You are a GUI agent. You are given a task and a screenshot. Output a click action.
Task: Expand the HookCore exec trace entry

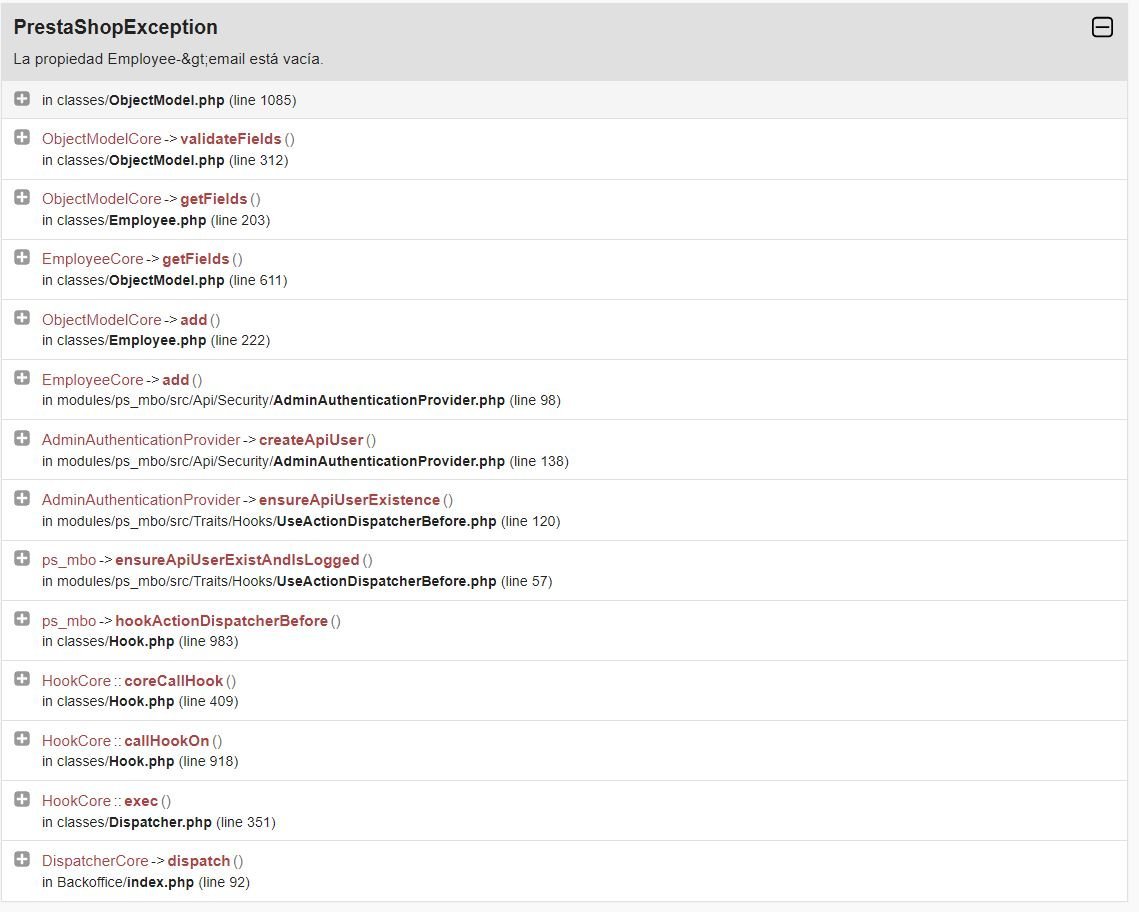[x=22, y=799]
